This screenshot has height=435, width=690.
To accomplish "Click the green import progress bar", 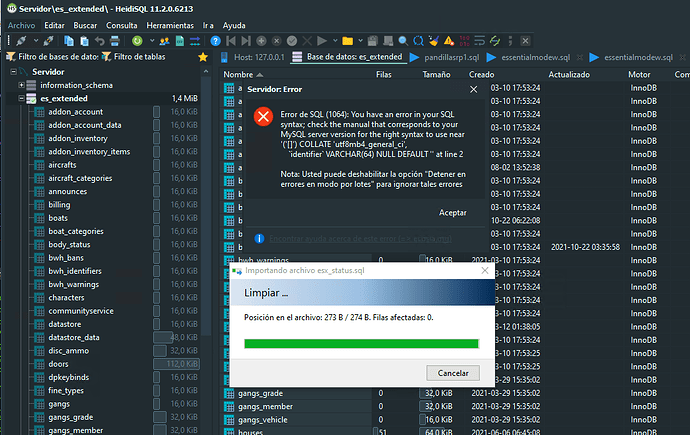I will click(x=361, y=343).
